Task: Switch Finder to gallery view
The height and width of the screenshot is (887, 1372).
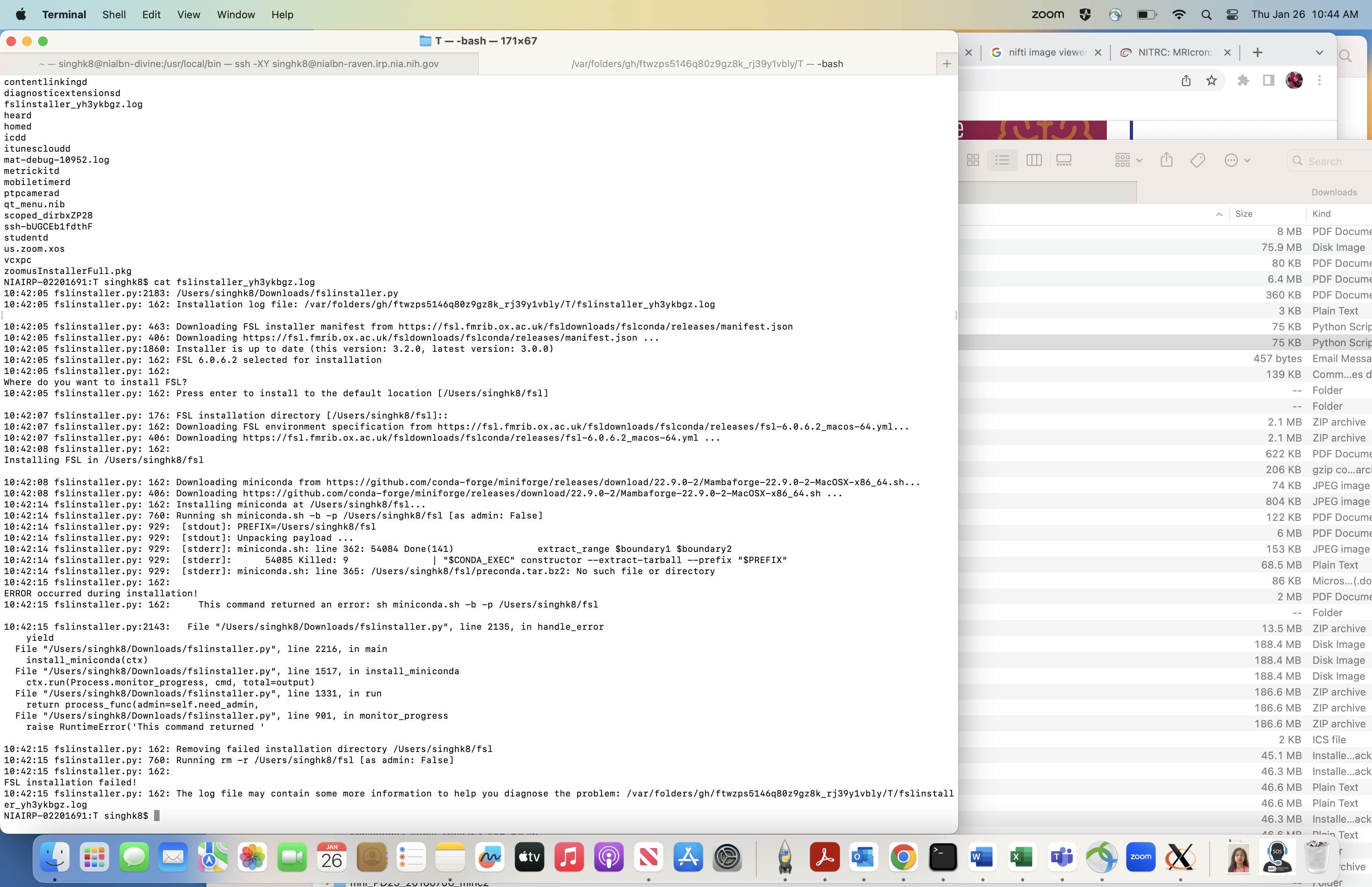Action: tap(1064, 160)
